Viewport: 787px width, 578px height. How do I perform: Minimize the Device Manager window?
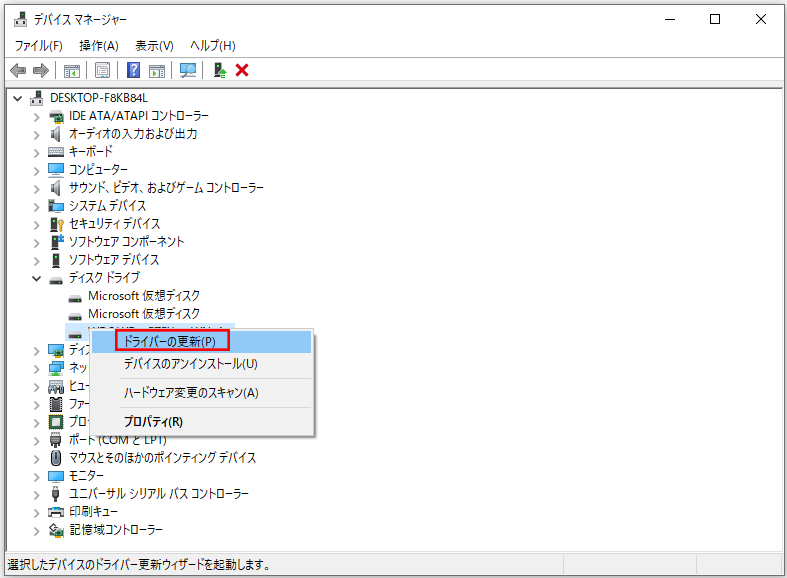coord(670,20)
